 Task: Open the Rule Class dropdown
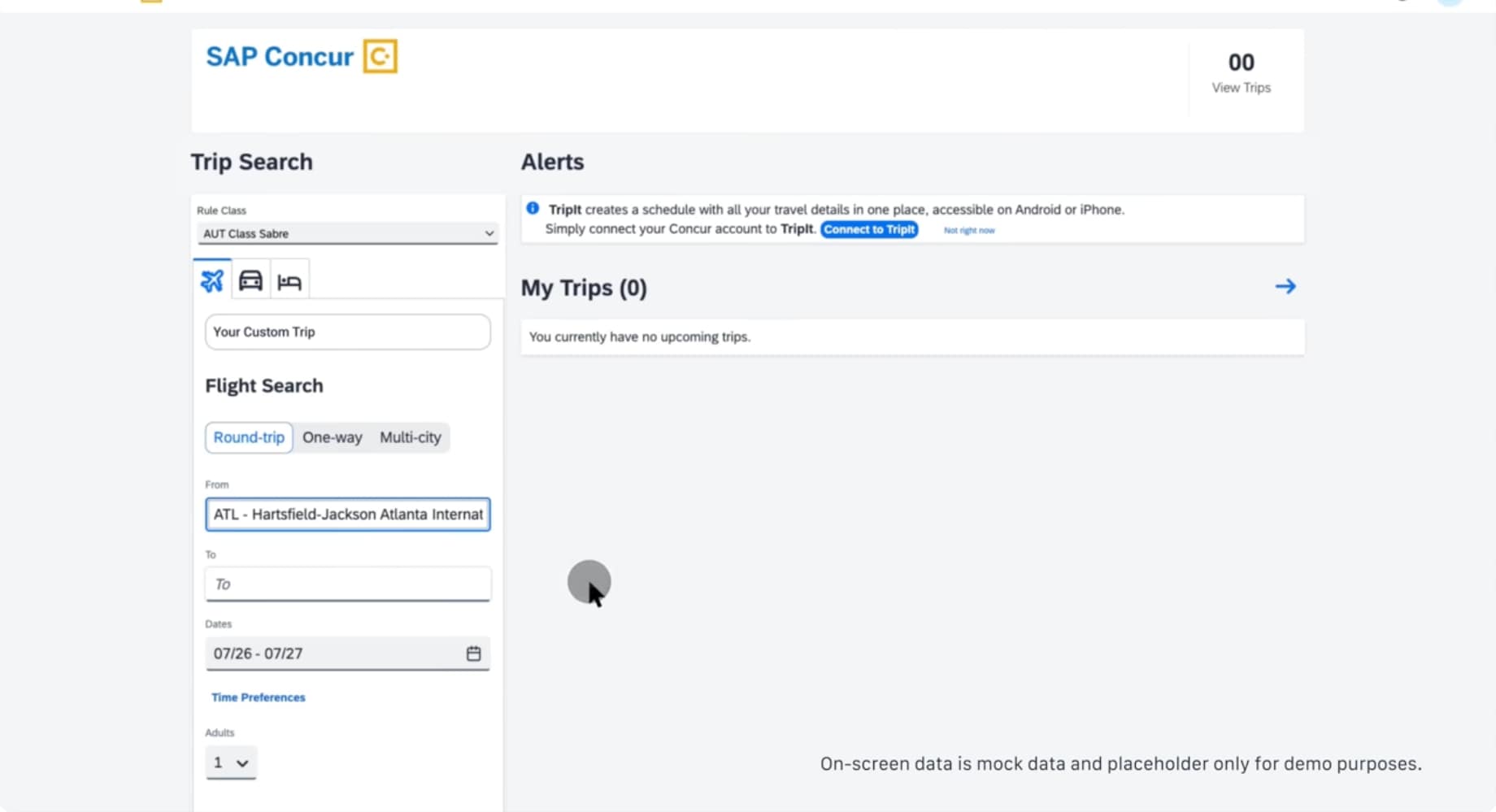coord(347,233)
